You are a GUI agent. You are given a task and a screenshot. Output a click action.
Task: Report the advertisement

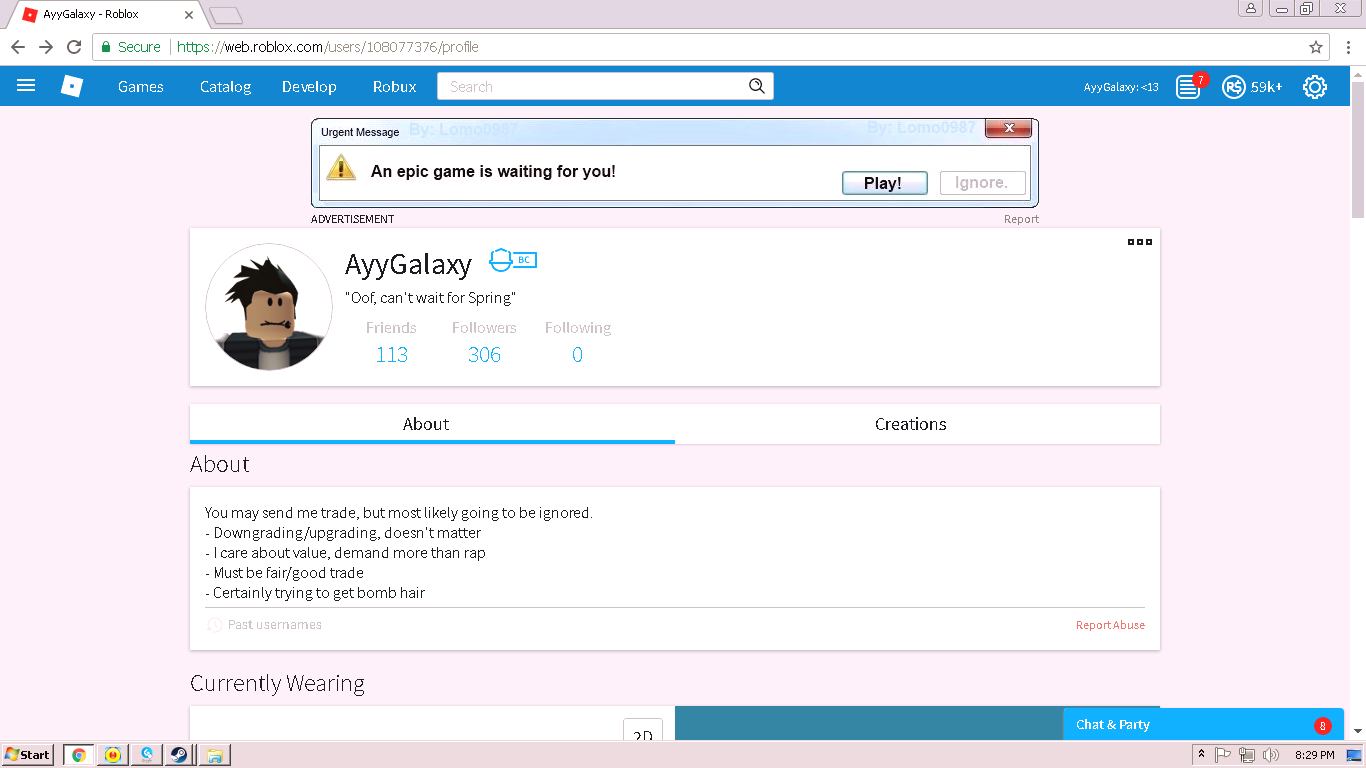point(1021,219)
